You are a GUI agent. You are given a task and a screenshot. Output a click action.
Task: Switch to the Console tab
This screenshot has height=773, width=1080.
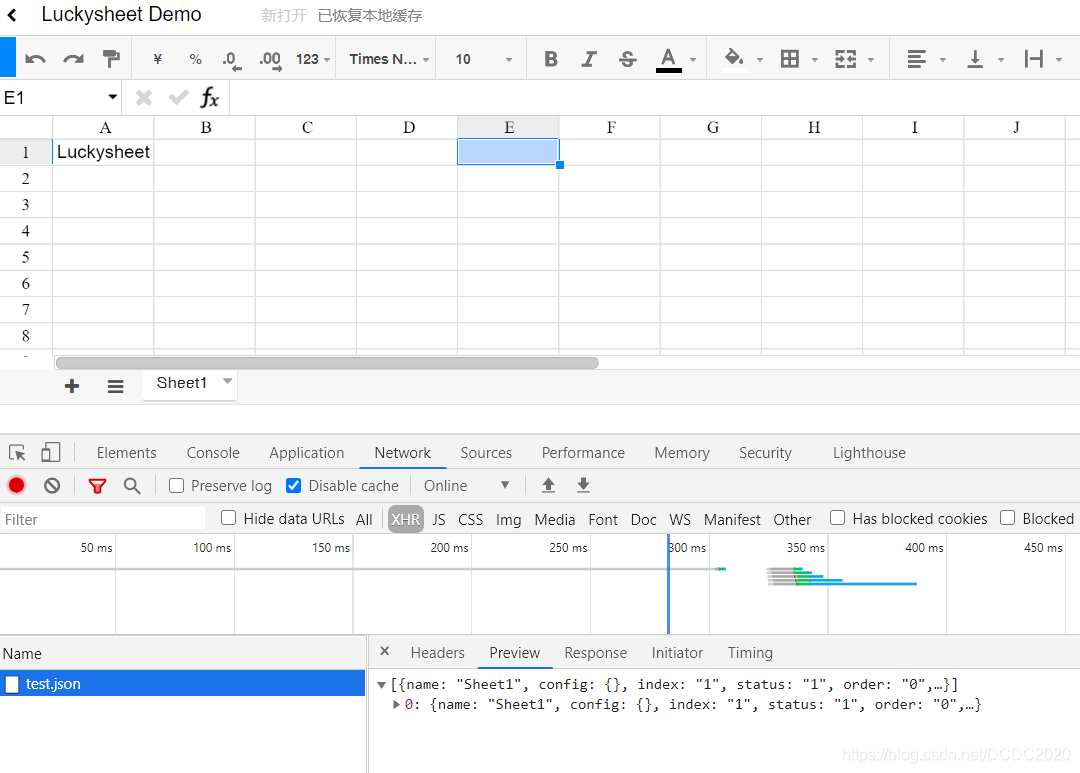[213, 453]
